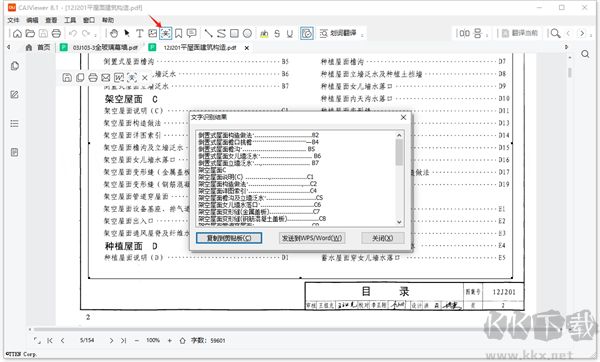Click OCR icon in floating selection toolbar
The width and height of the screenshot is (600, 362).
click(x=132, y=78)
